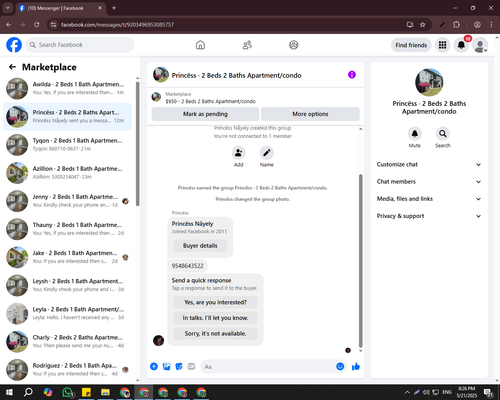Choose a GIF icon in composer
This screenshot has width=500, height=400.
click(191, 367)
